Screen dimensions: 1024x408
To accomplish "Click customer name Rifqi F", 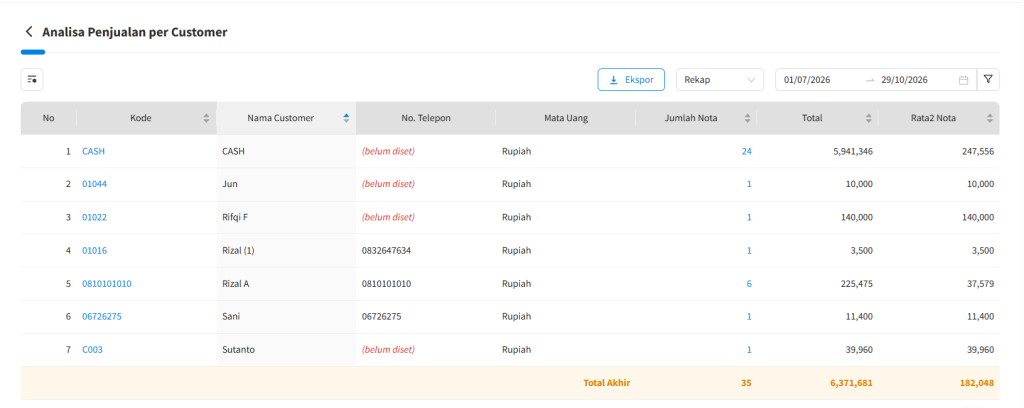I will [x=235, y=217].
